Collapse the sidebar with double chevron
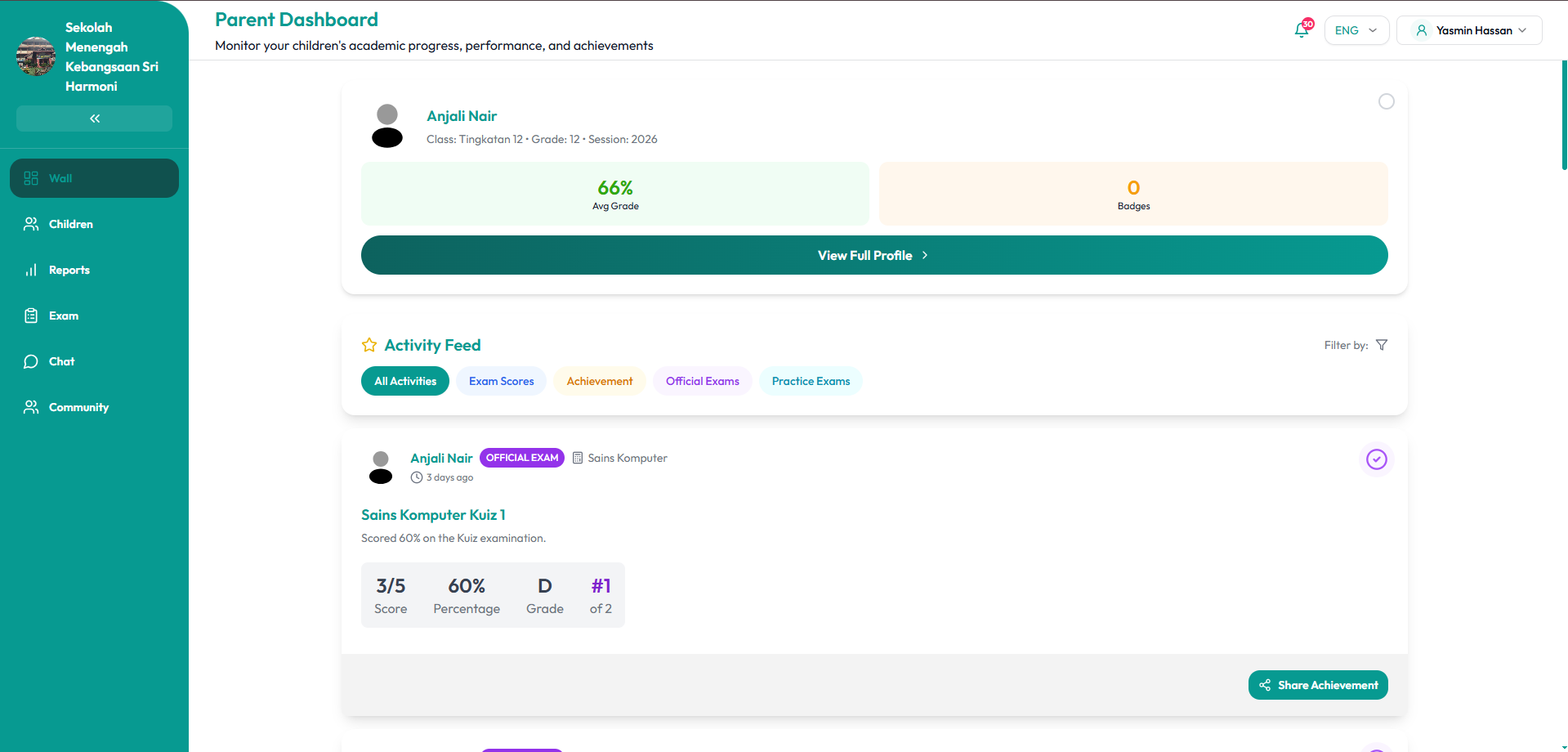This screenshot has height=752, width=1568. [x=94, y=119]
